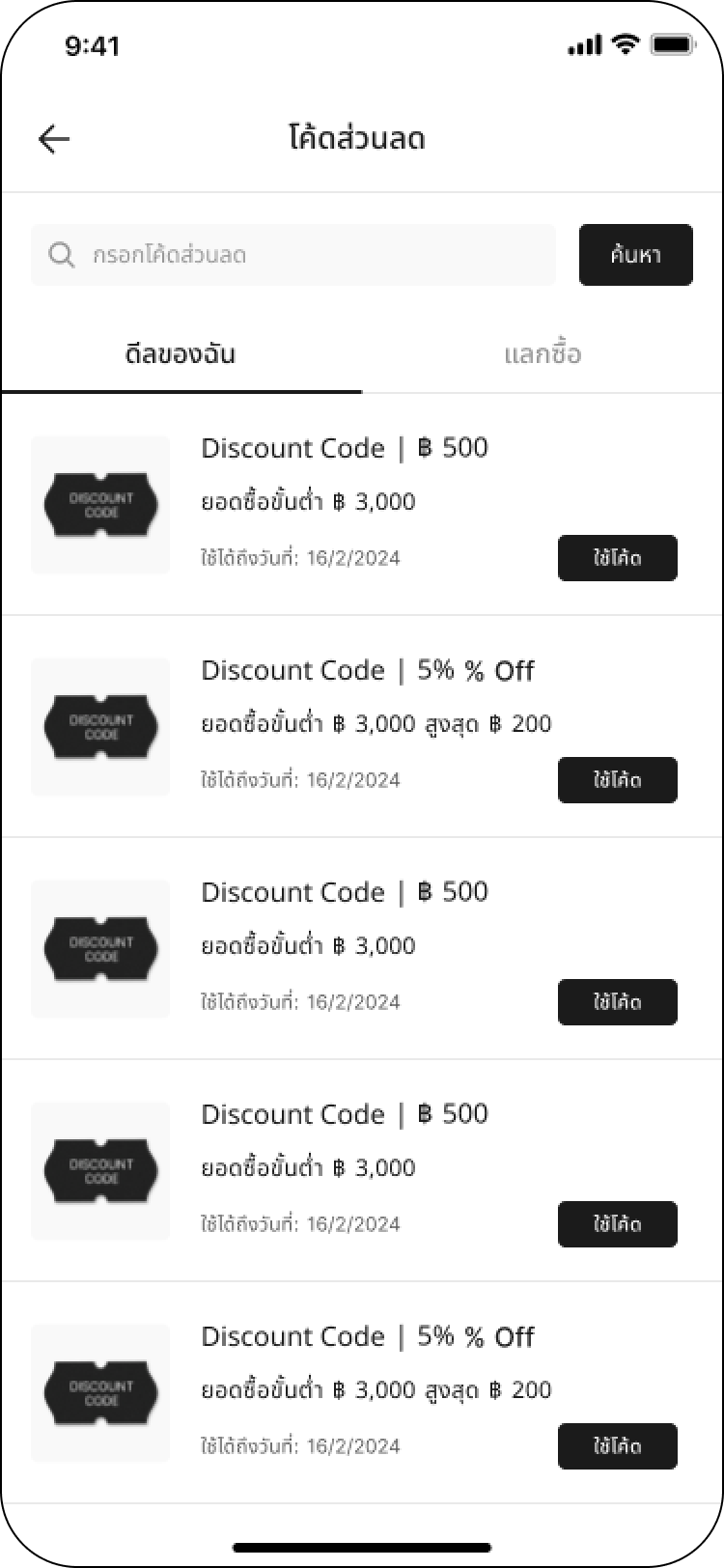Tap the second coupon's discount code image
724x1568 pixels.
pyautogui.click(x=100, y=727)
